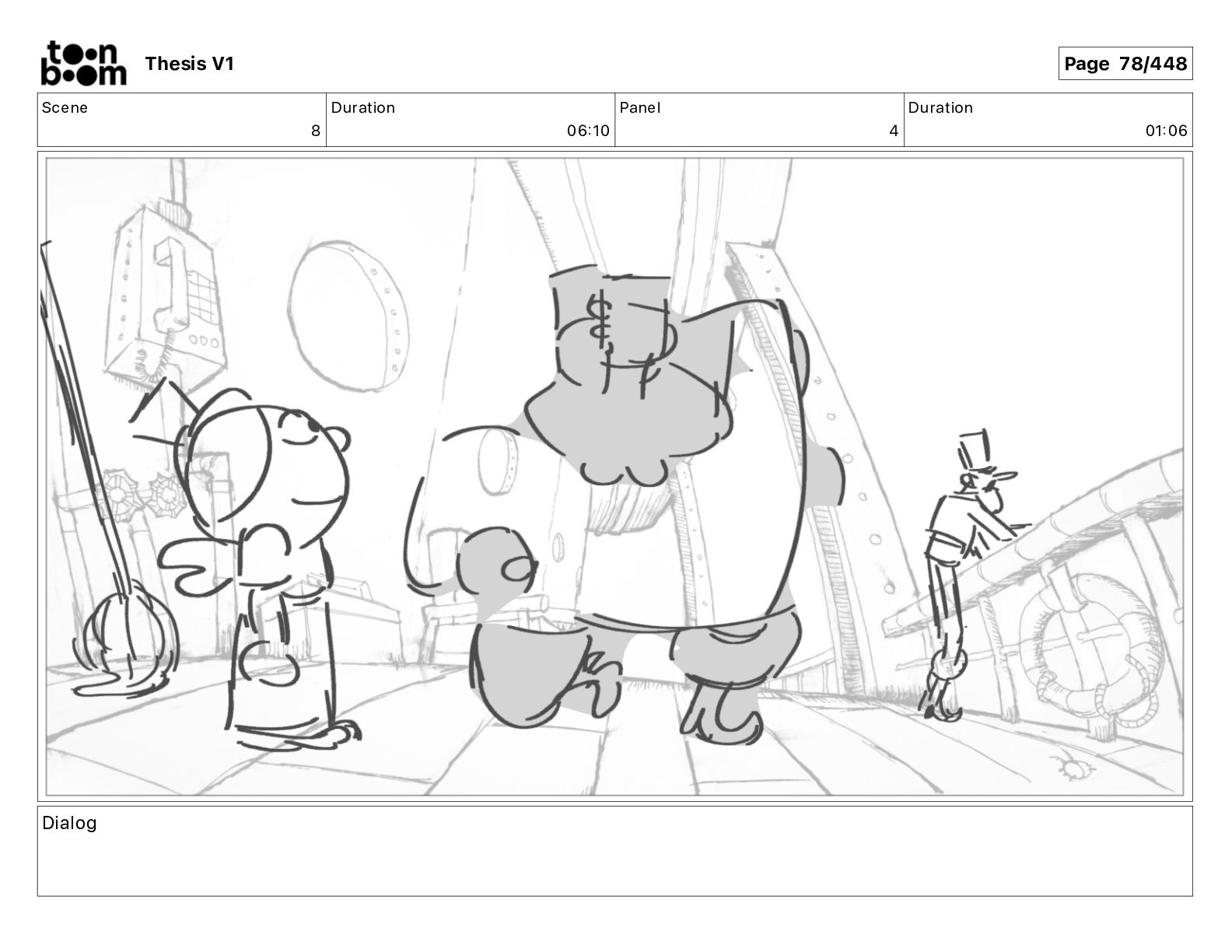Click the 'Scene' header label
This screenshot has width=1232, height=952.
(x=65, y=108)
